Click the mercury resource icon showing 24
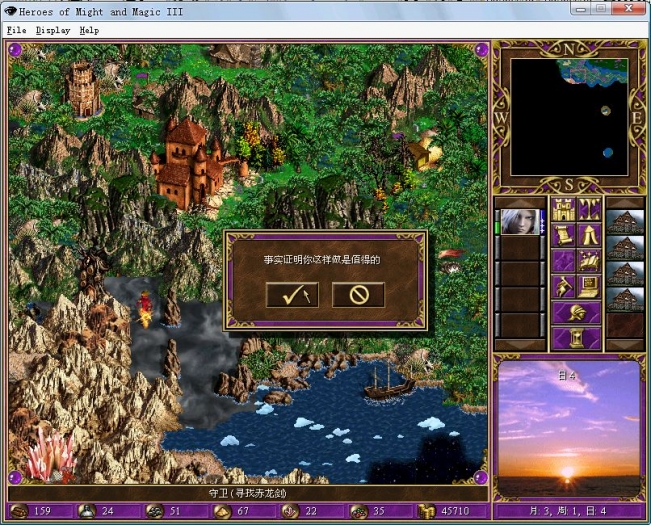651x525 pixels. coord(86,511)
